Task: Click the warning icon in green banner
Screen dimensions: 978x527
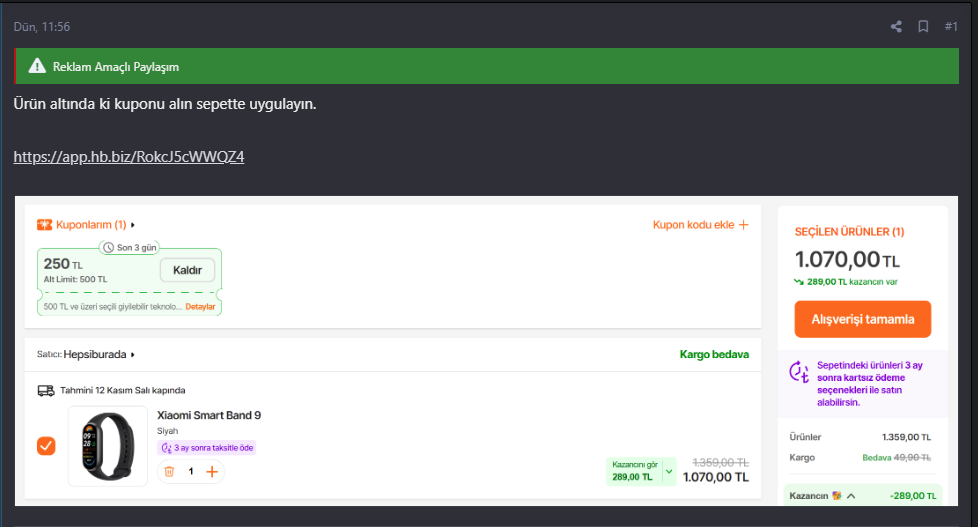Action: tap(37, 66)
